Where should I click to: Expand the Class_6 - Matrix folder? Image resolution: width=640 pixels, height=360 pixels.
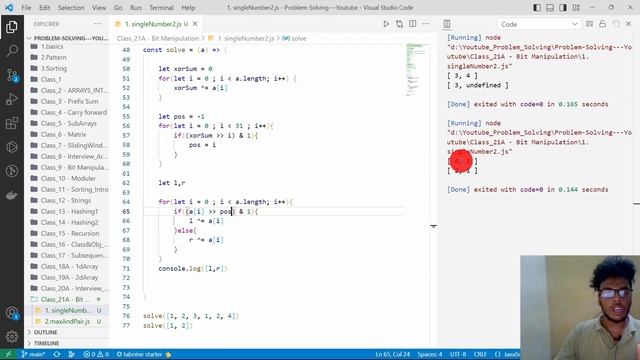(67, 134)
